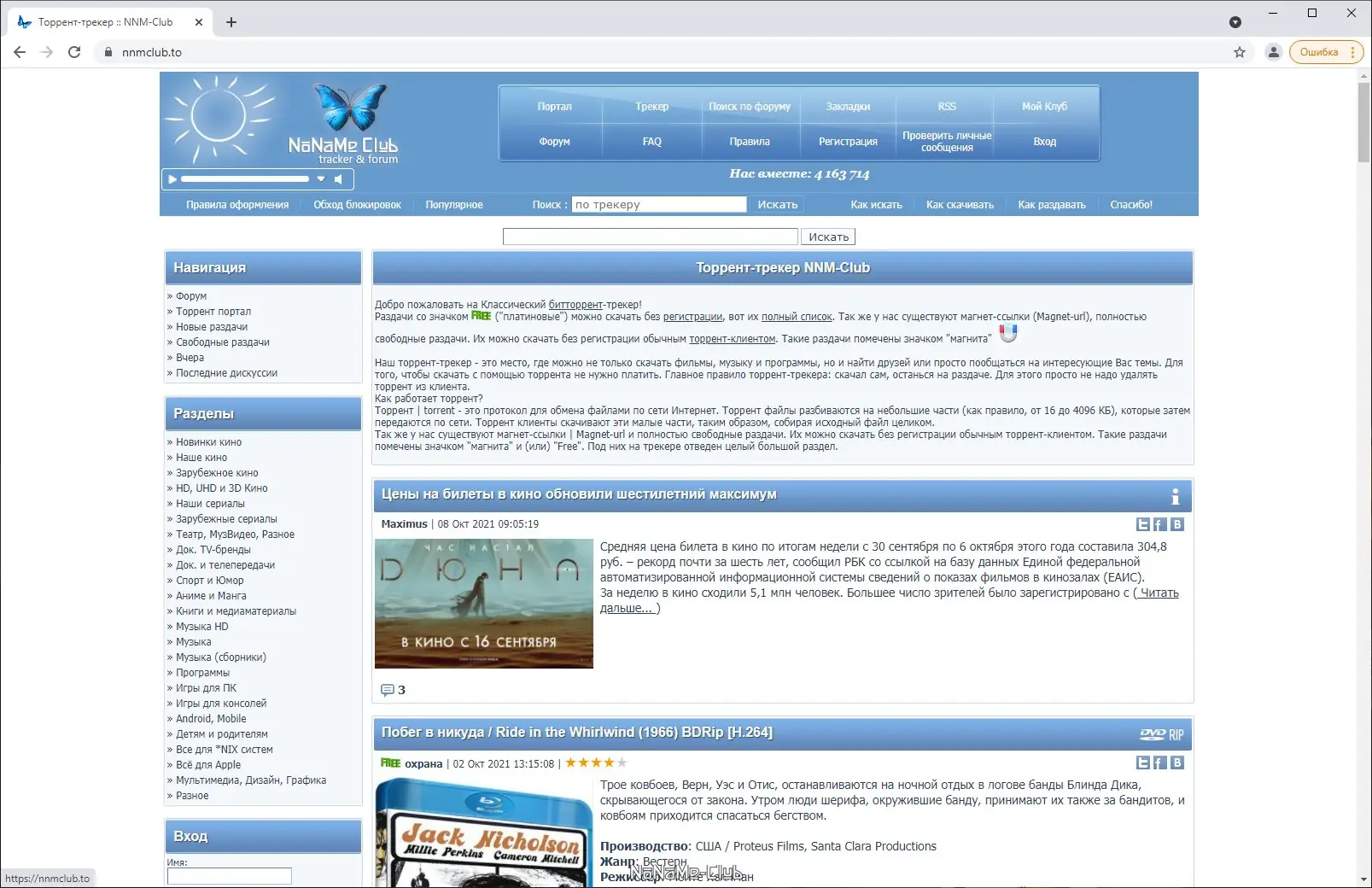Open the Спасибо! link
The width and height of the screenshot is (1372, 888).
tap(1131, 205)
